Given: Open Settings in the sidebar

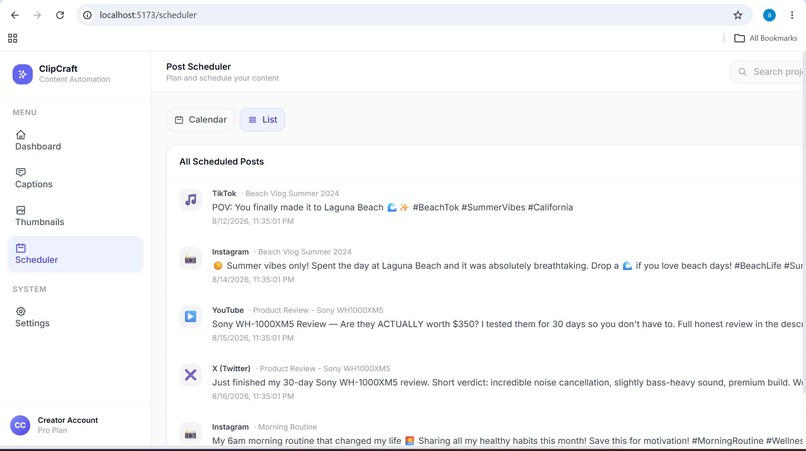Looking at the screenshot, I should (75, 317).
